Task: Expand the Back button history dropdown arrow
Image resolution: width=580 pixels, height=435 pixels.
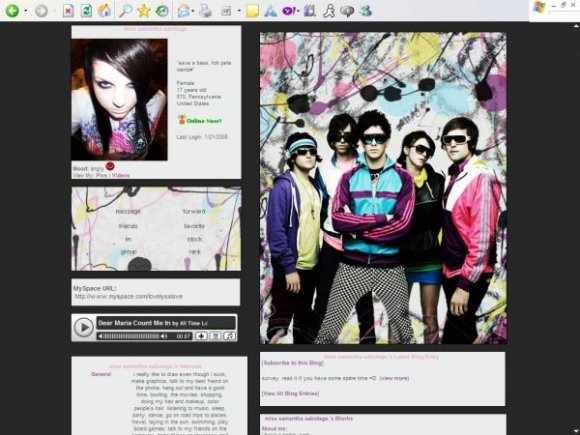Action: [26, 11]
